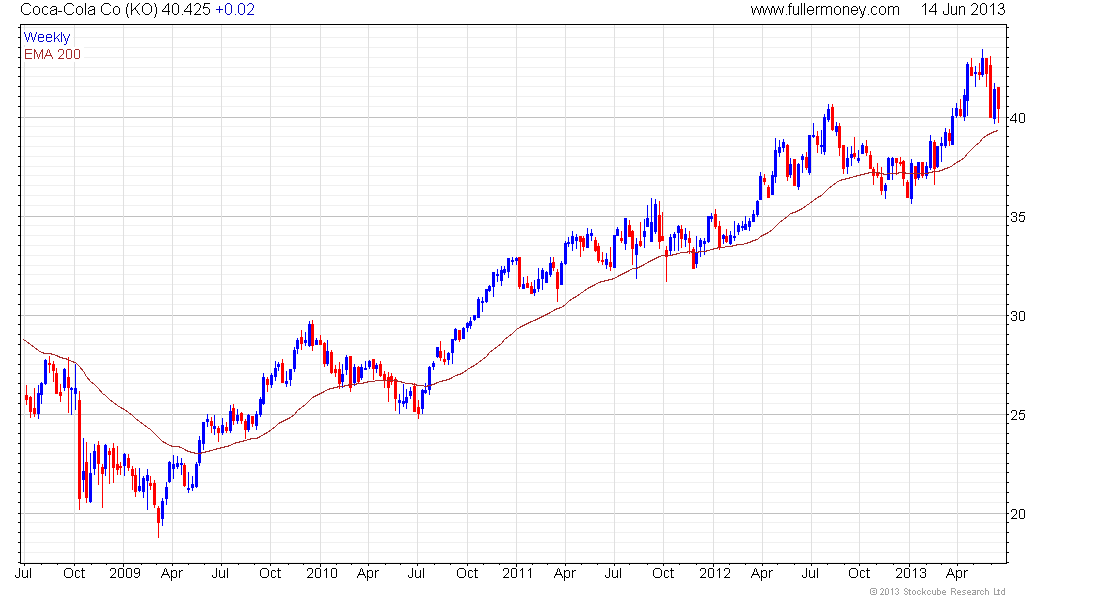The width and height of the screenshot is (1100, 600).
Task: Click the 20 price axis label
Action: click(1017, 514)
